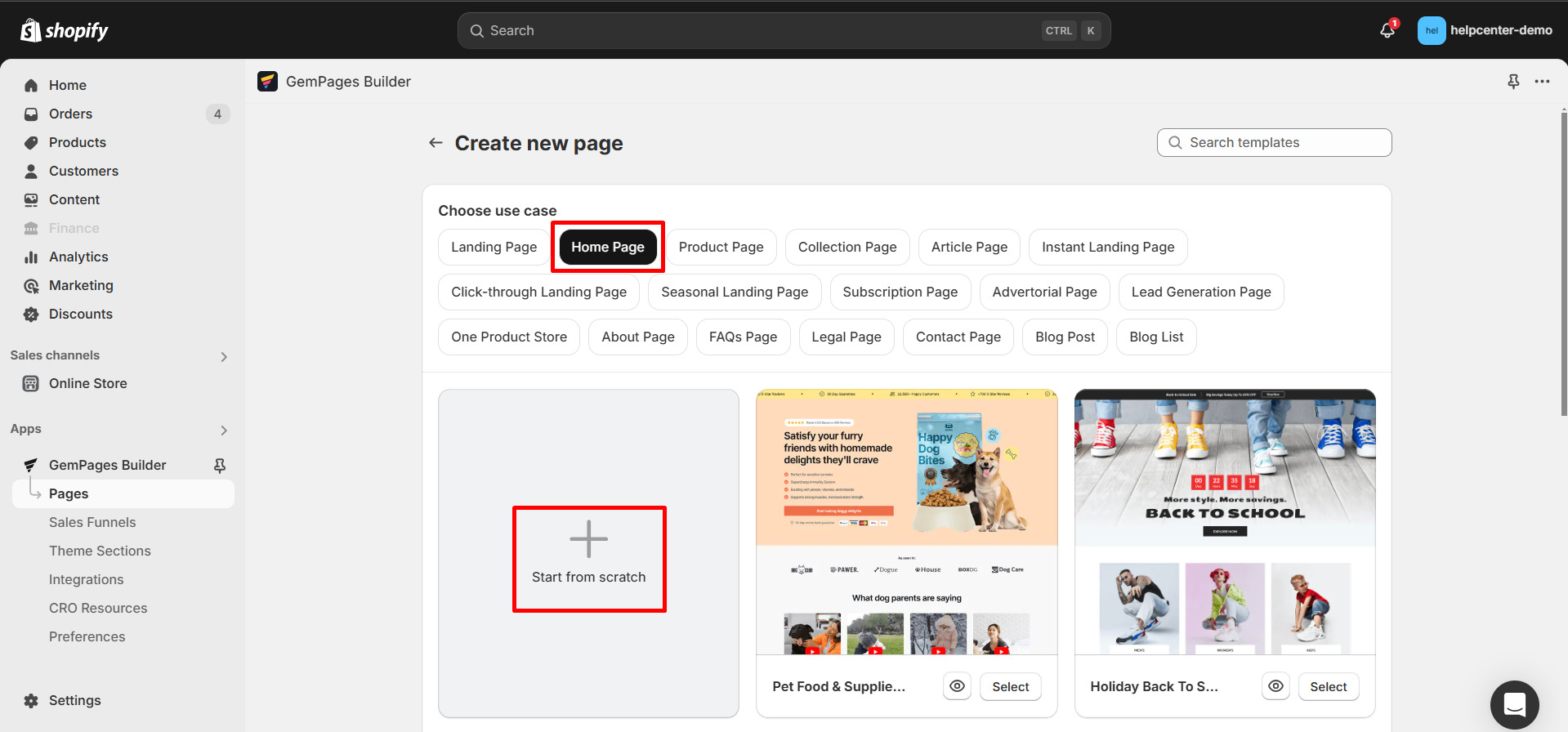The width and height of the screenshot is (1568, 732).
Task: Open the helpcenter-demo account menu
Action: (1485, 30)
